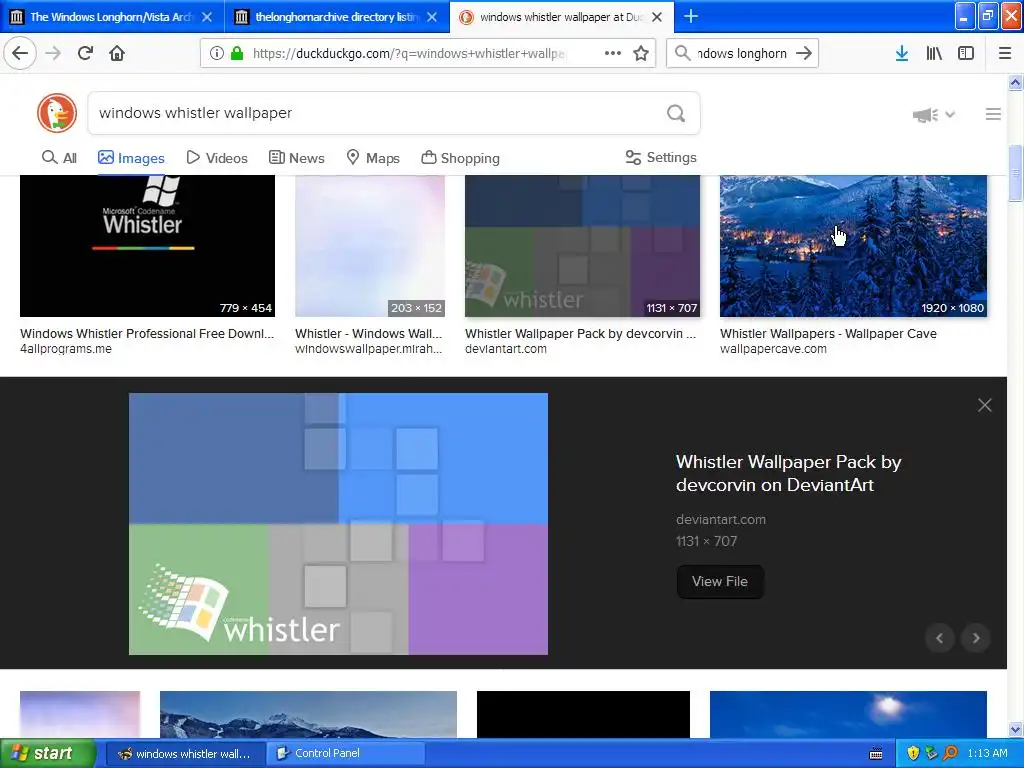Click the Firefox forward arrow

(x=53, y=54)
